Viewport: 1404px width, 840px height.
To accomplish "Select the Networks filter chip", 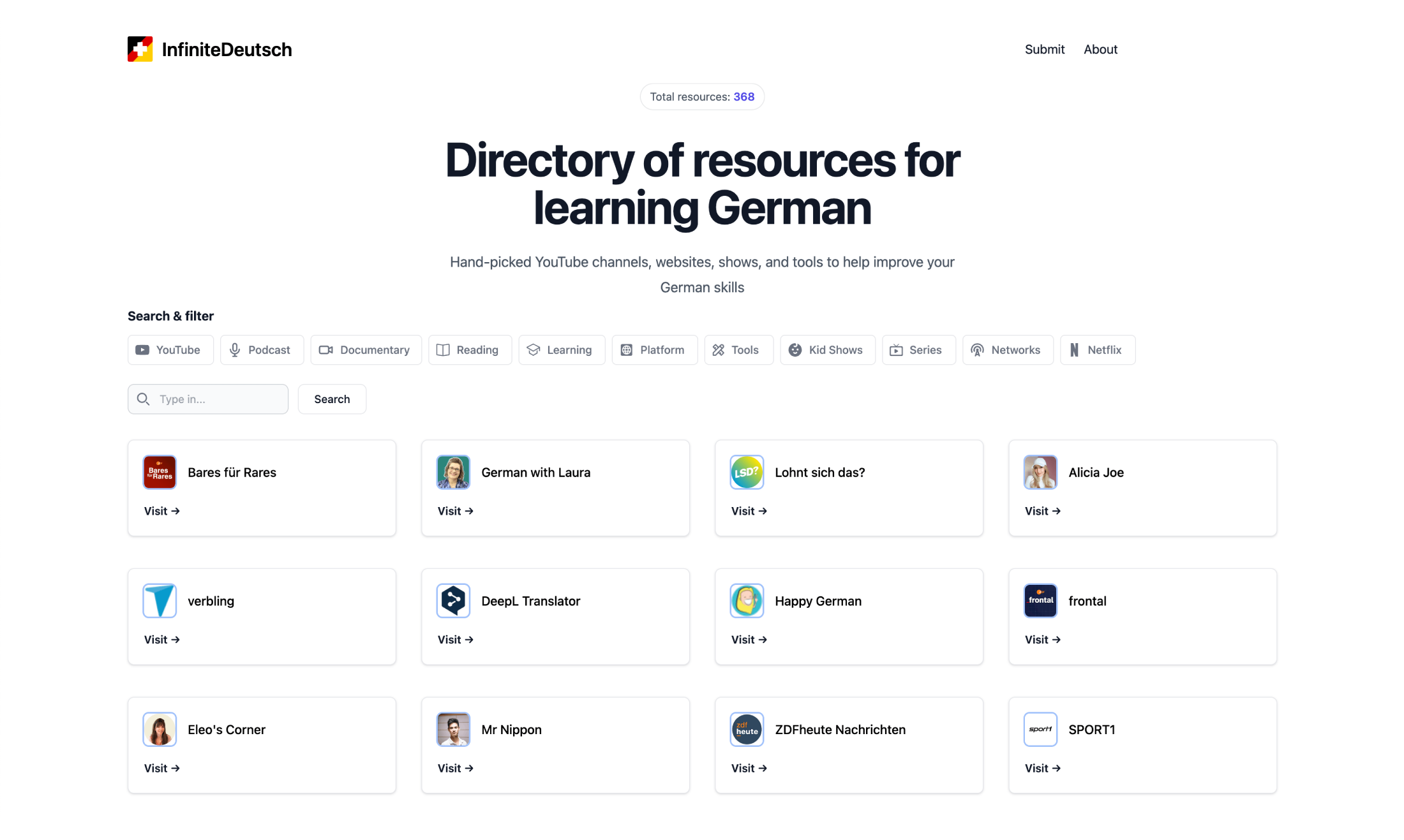I will (1008, 350).
